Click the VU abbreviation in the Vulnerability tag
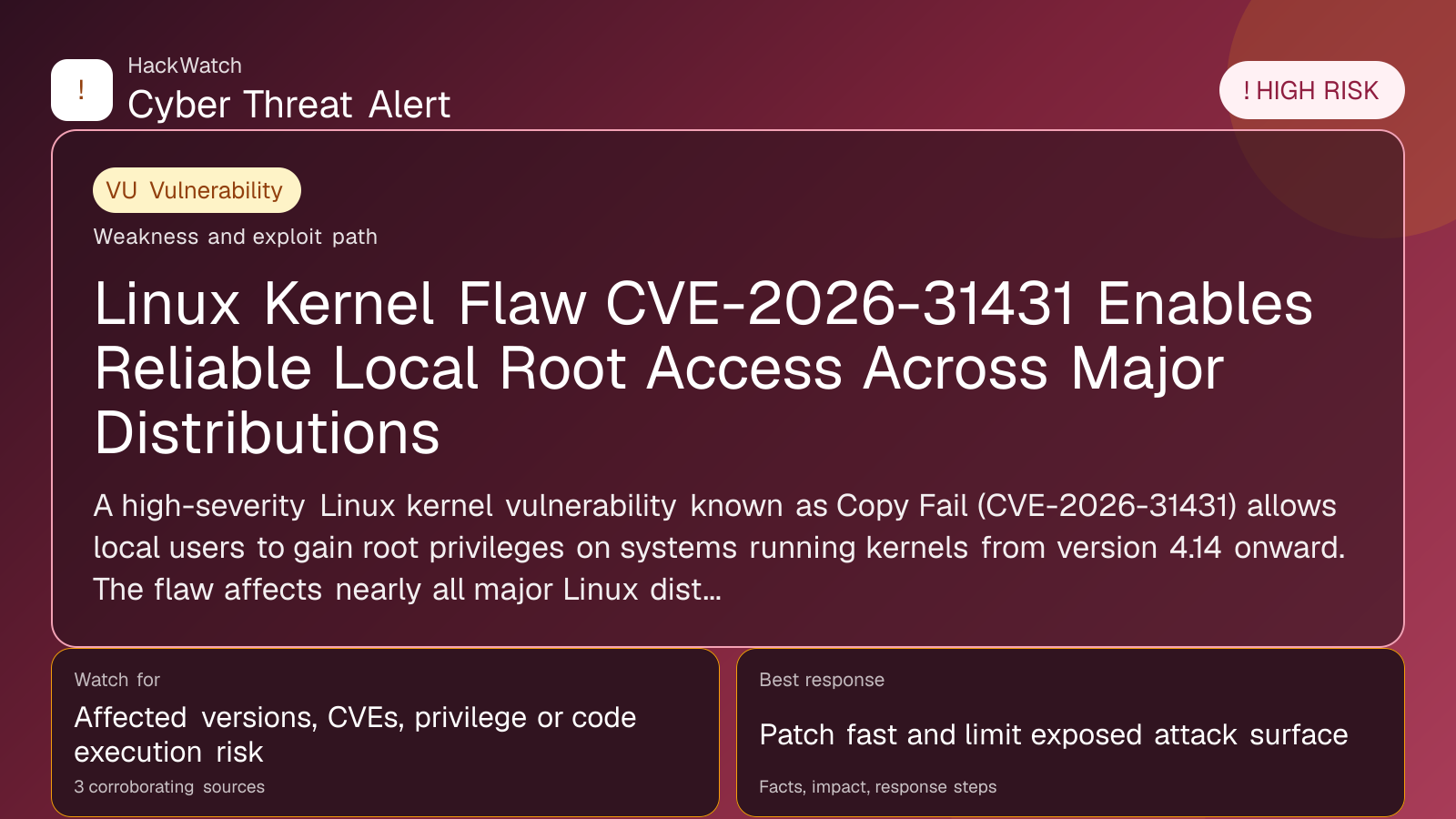This screenshot has width=1456, height=819. point(121,190)
